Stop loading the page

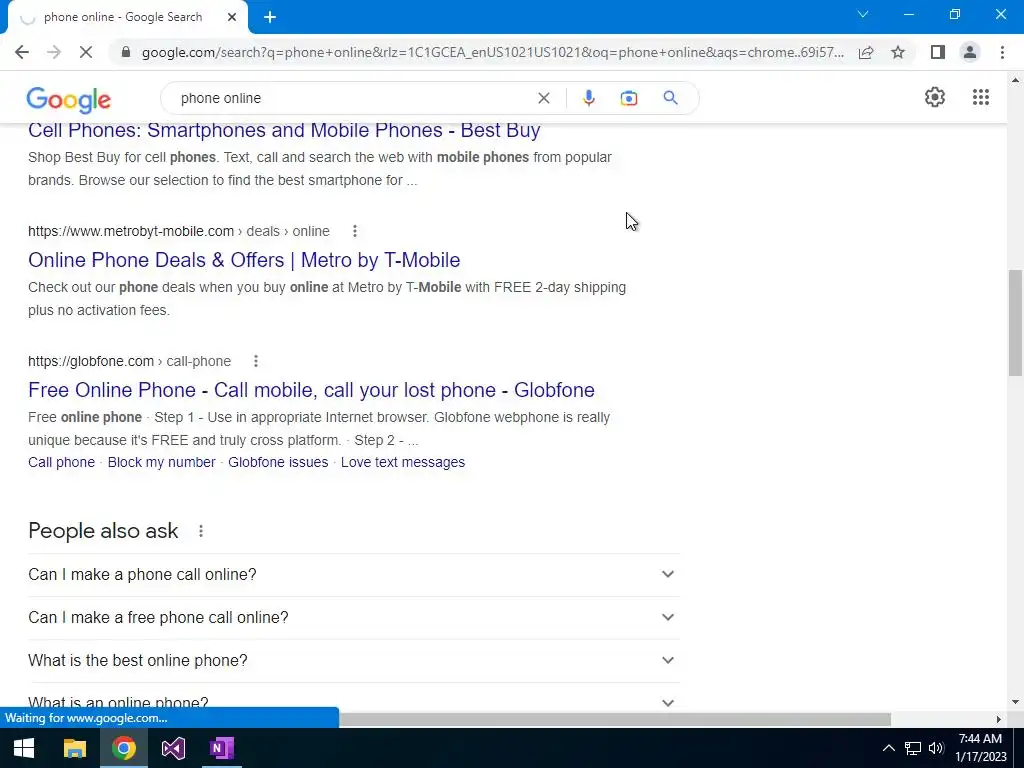tap(86, 52)
